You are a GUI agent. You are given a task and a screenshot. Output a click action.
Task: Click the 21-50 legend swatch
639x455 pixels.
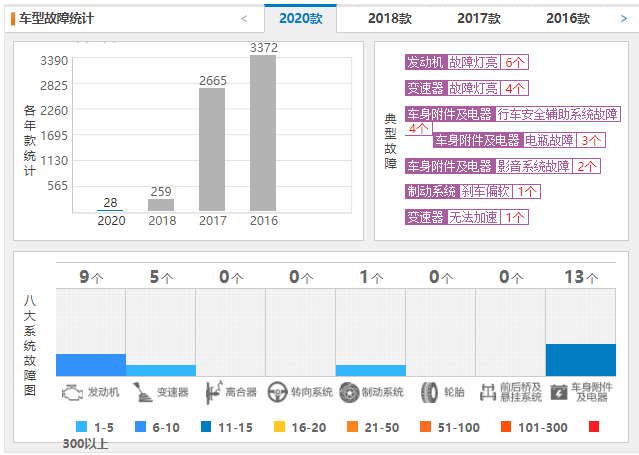[x=353, y=426]
